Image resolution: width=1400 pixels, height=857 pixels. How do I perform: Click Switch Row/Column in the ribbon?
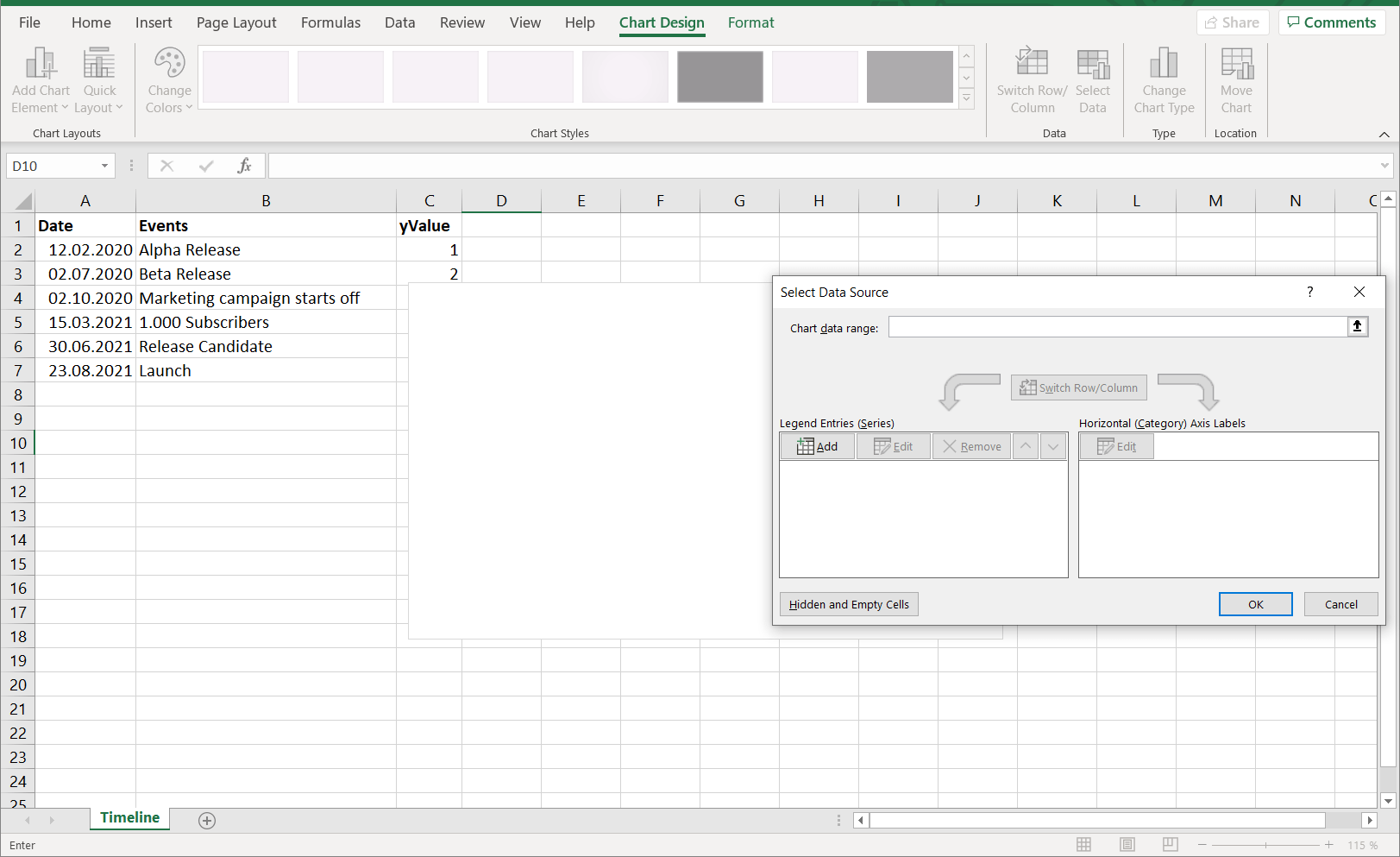tap(1032, 79)
